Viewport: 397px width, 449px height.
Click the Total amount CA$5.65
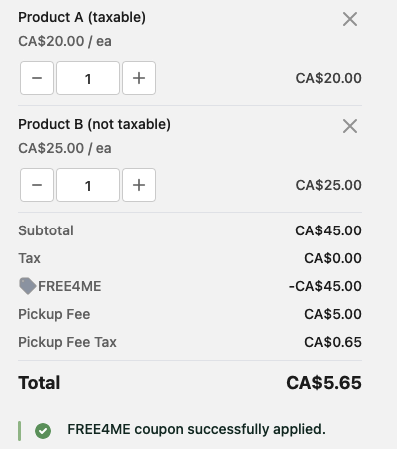(x=324, y=383)
